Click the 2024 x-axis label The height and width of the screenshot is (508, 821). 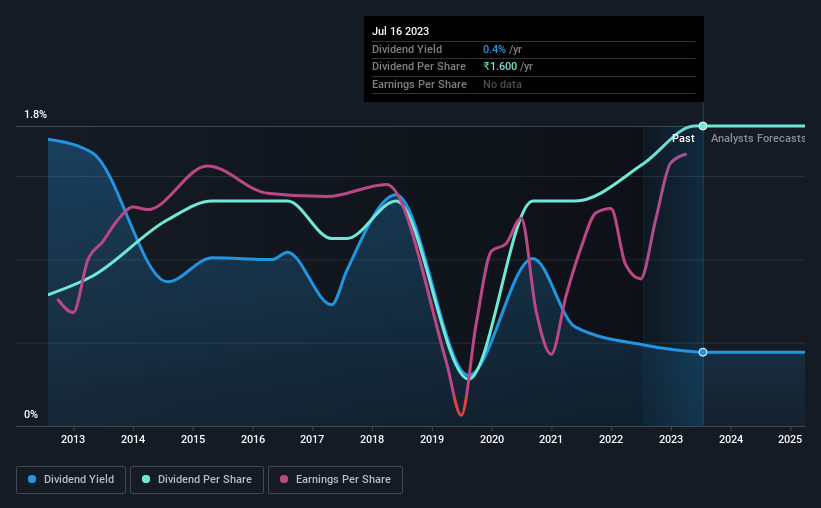[x=731, y=439]
